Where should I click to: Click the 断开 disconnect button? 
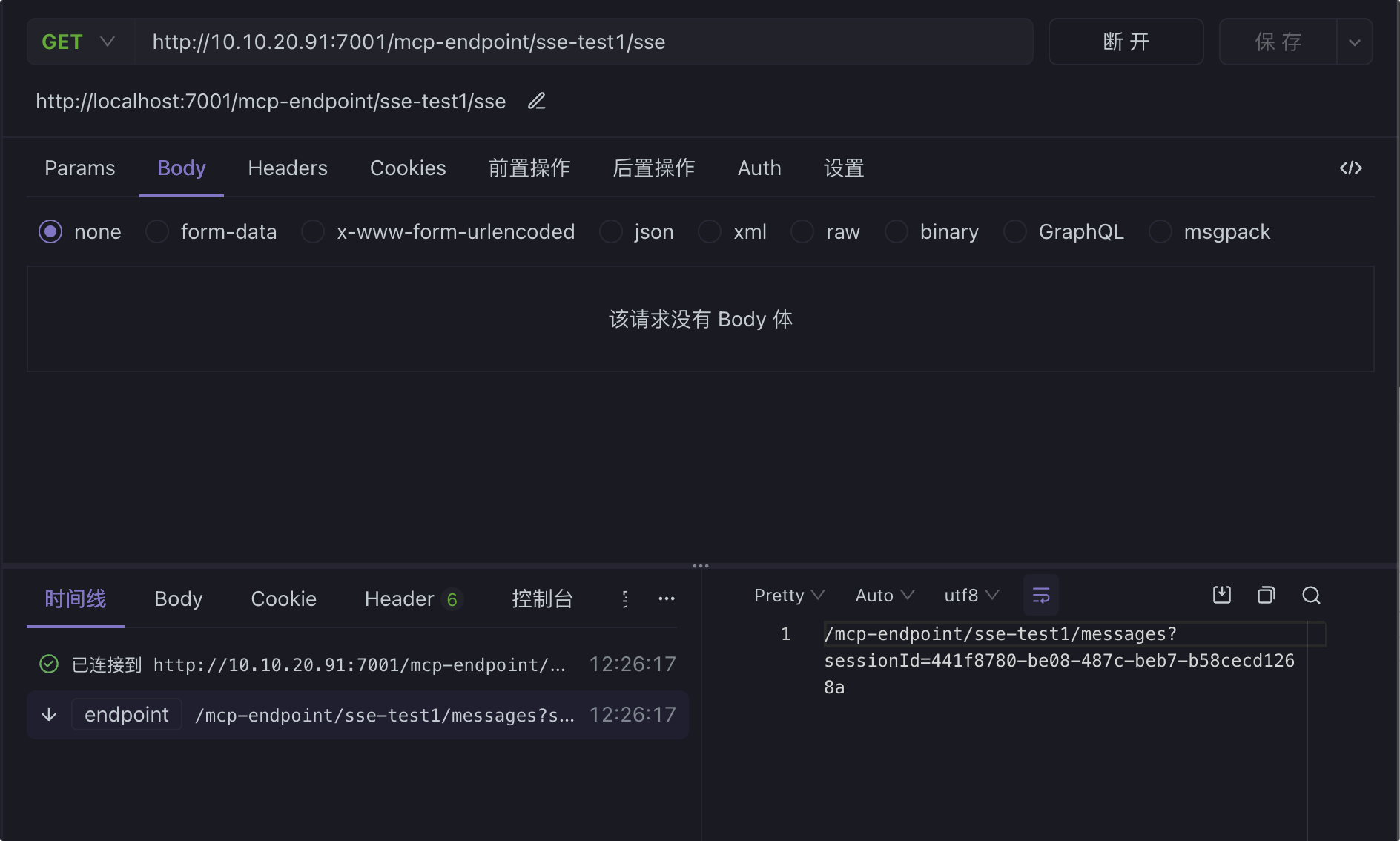pyautogui.click(x=1126, y=42)
